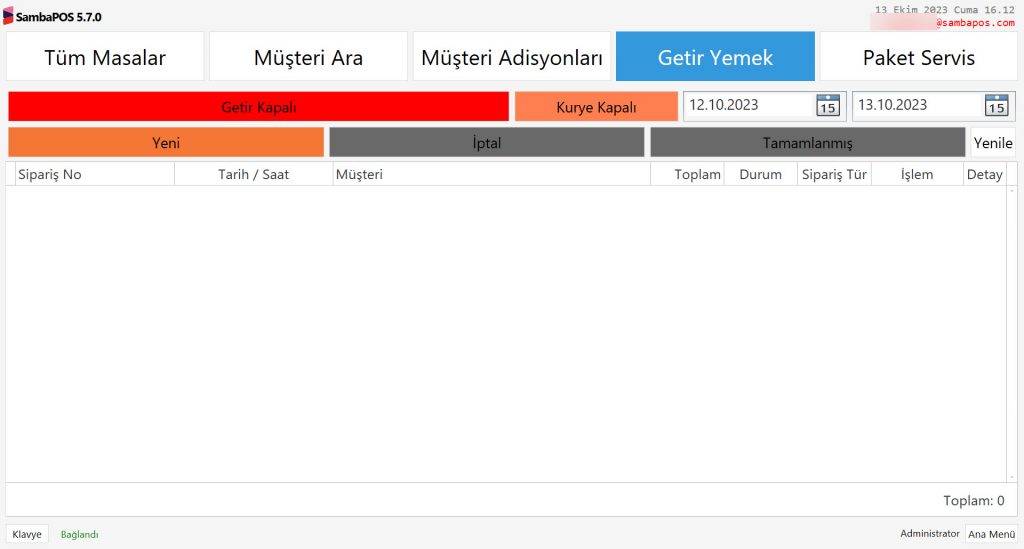The image size is (1024, 549).
Task: Show Tamamlanmış orders filter
Action: (x=807, y=142)
